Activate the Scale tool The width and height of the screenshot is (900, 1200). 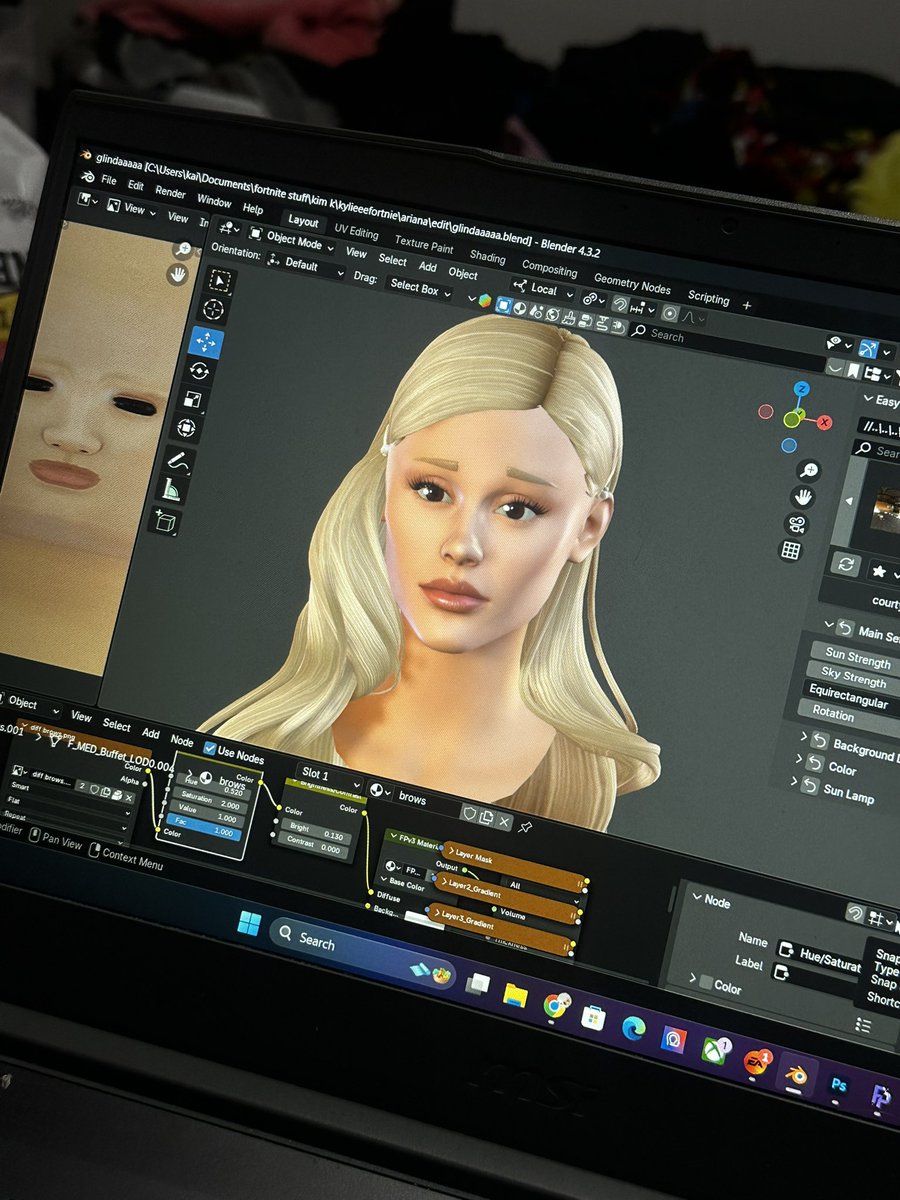point(195,400)
